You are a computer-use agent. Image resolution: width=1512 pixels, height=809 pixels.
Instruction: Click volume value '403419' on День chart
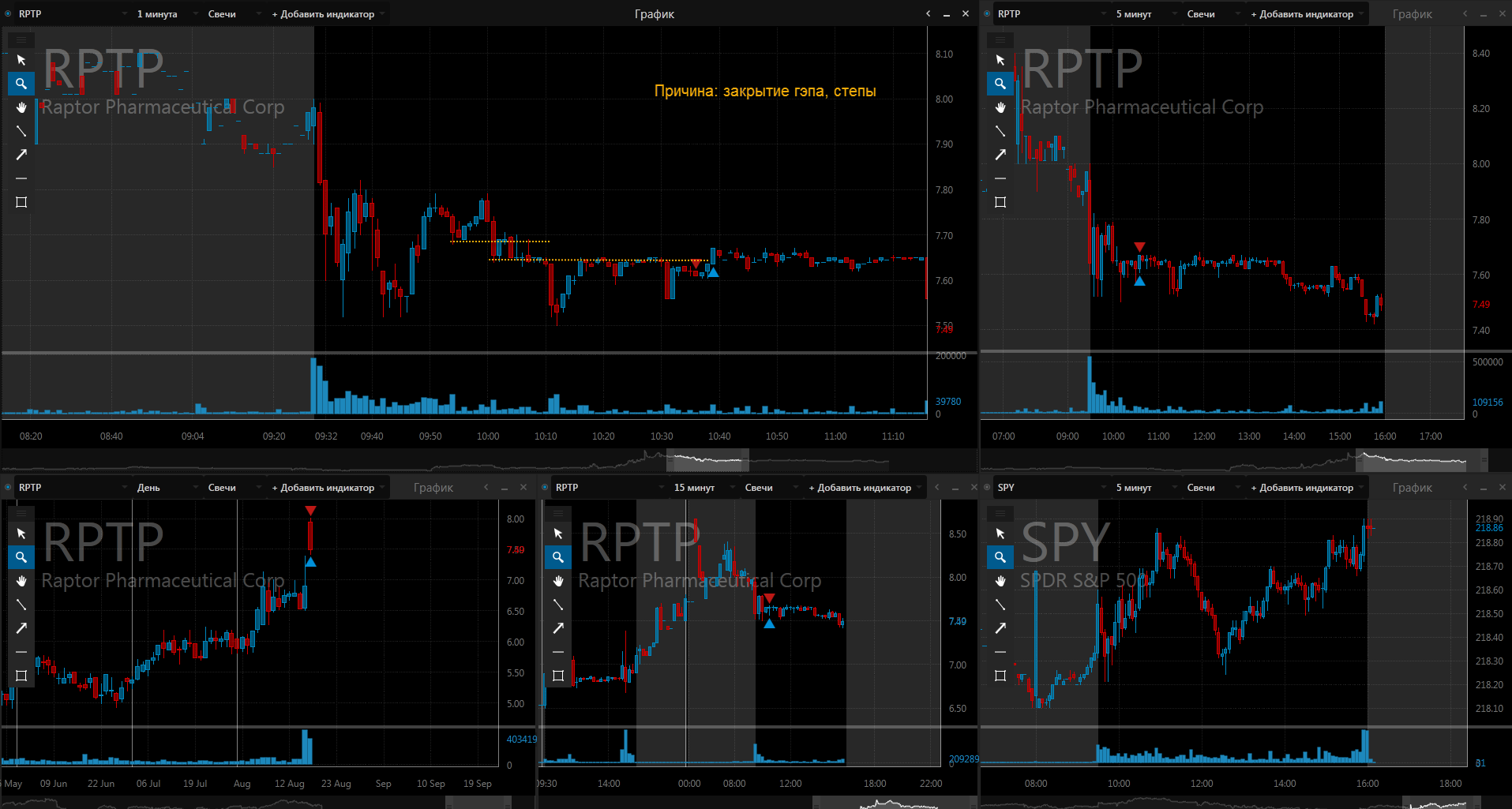click(521, 740)
